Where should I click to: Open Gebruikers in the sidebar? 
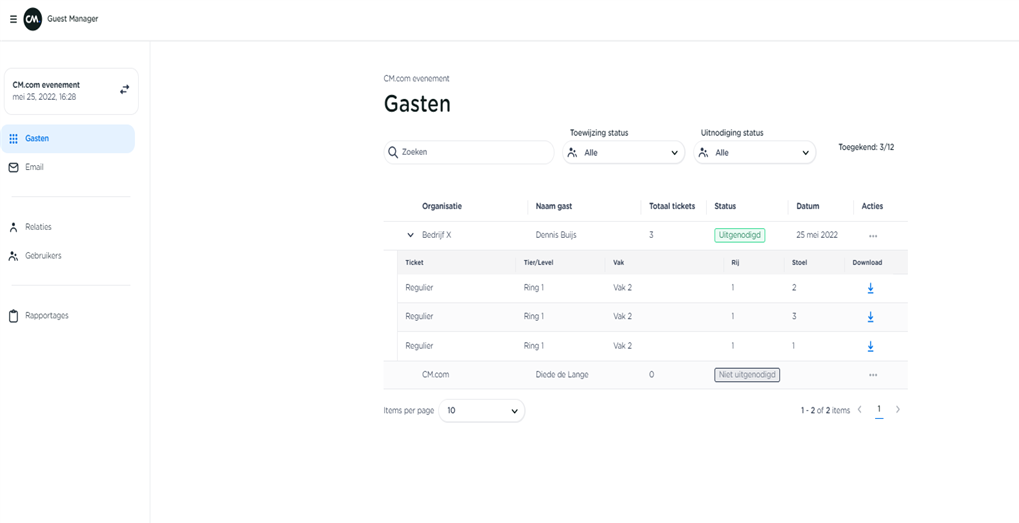click(x=43, y=256)
